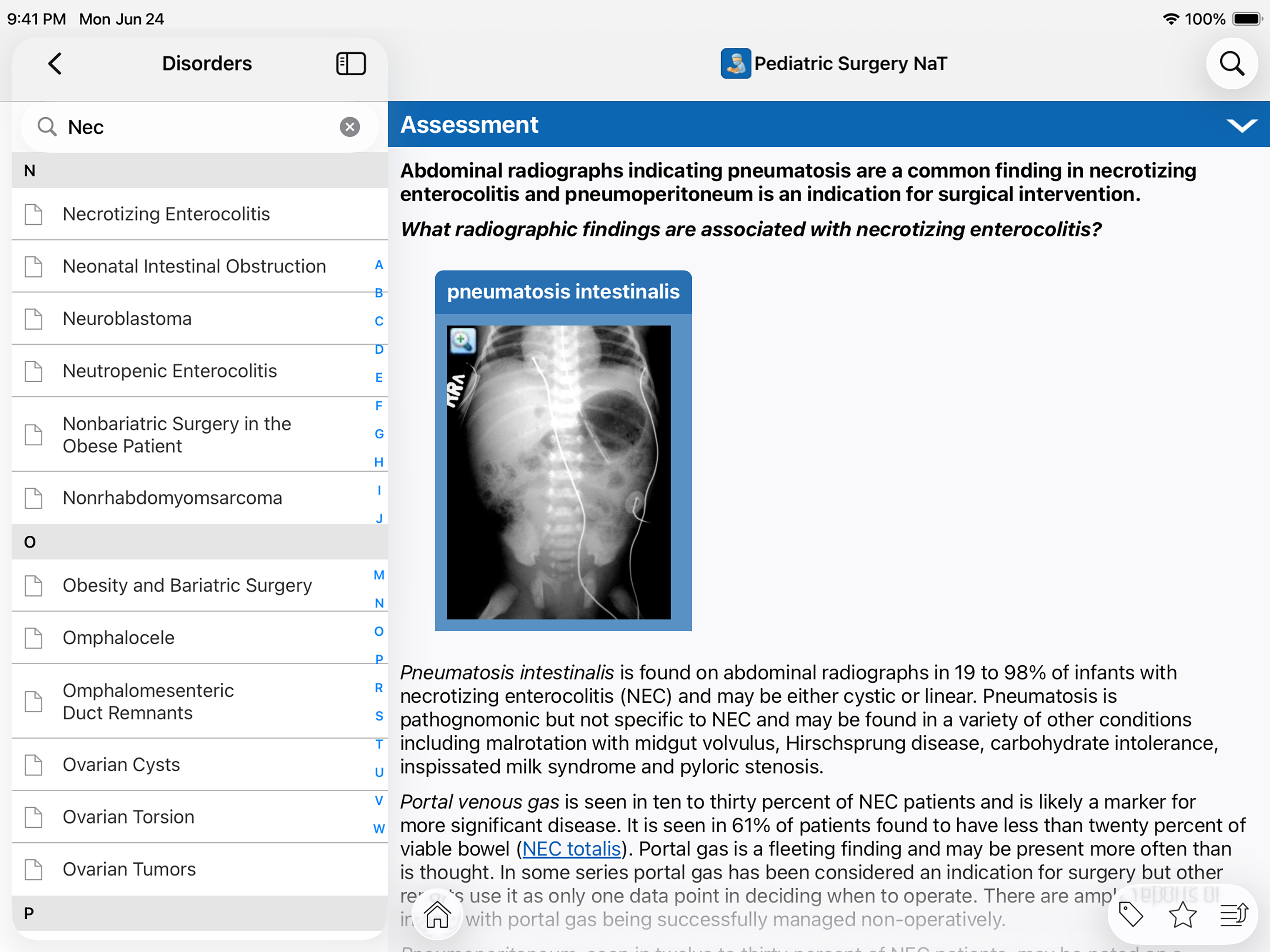Click document icon beside Ovarian Cysts
The width and height of the screenshot is (1270, 952).
[x=33, y=765]
